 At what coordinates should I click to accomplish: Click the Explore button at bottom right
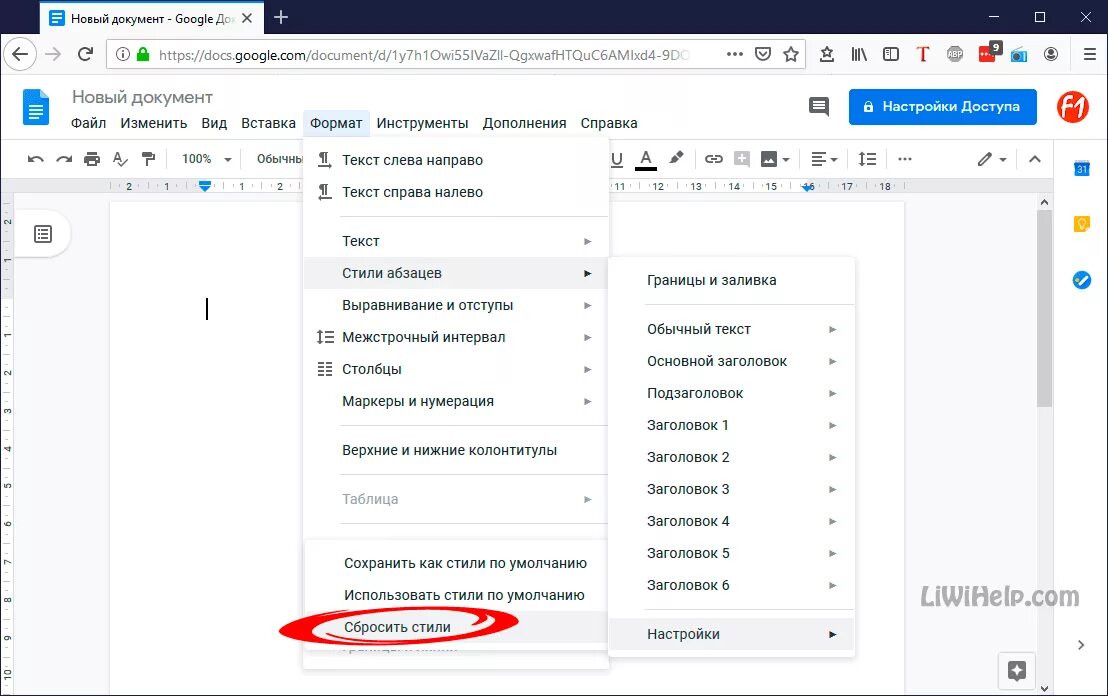pyautogui.click(x=1017, y=671)
